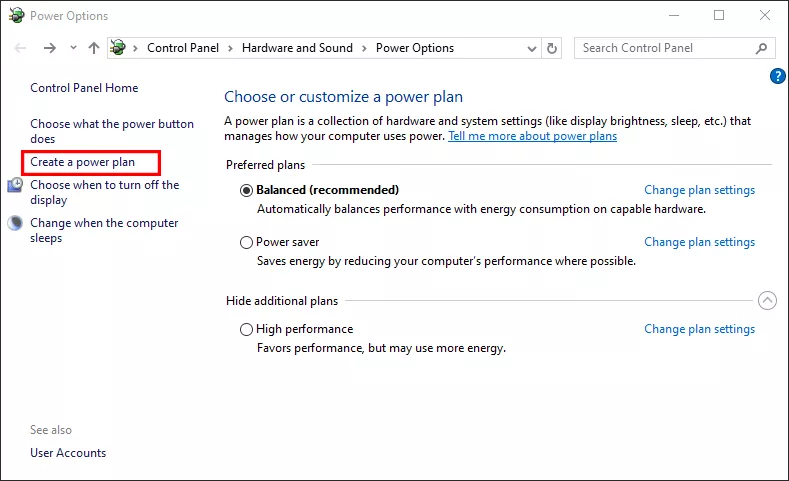Click 'Saves energy by reducing' description text
This screenshot has height=481, width=789.
pos(446,261)
